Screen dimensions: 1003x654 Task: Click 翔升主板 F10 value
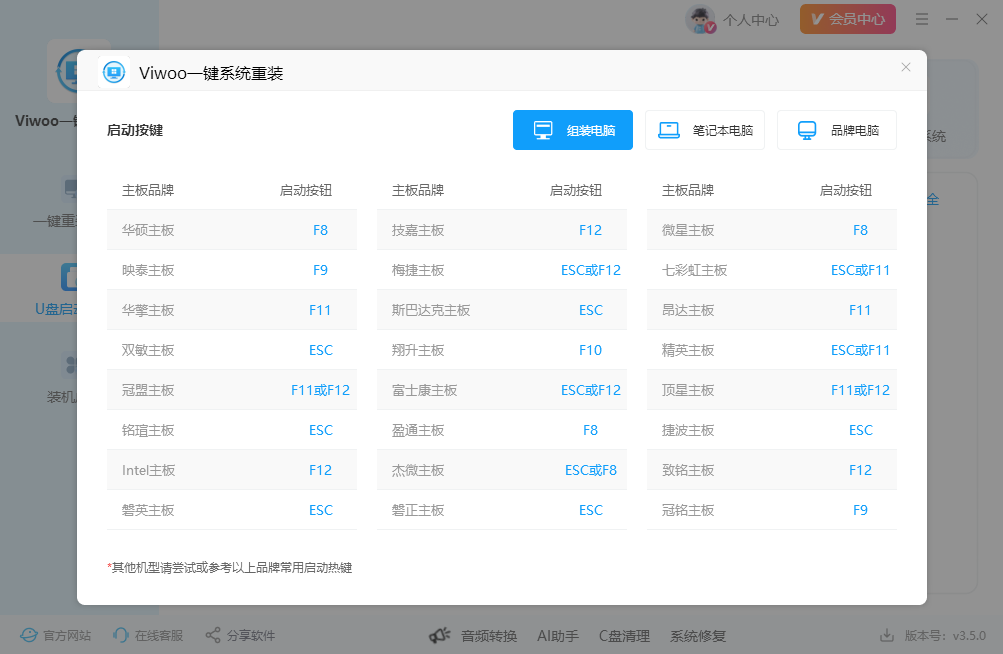pos(590,350)
